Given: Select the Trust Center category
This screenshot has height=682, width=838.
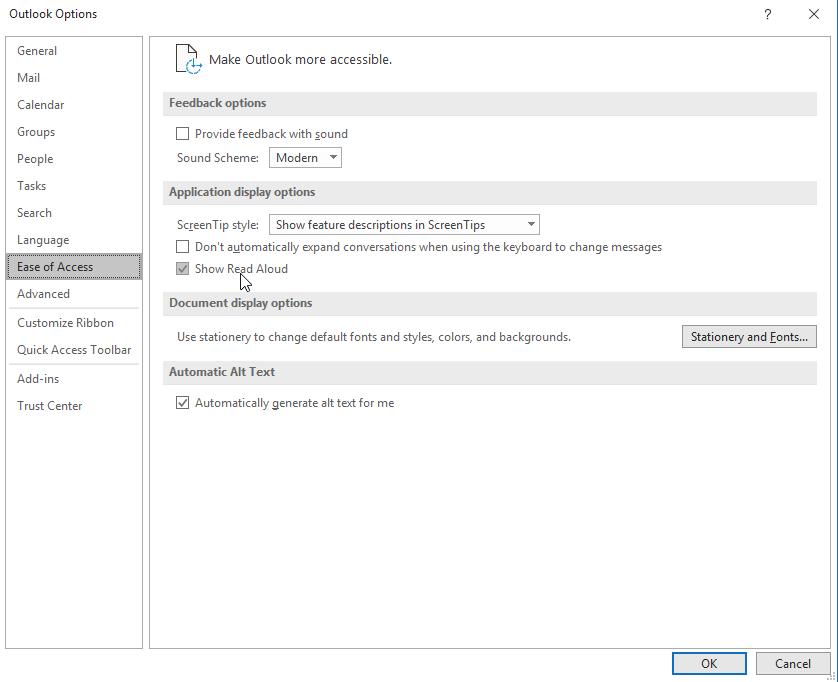Looking at the screenshot, I should (x=50, y=406).
